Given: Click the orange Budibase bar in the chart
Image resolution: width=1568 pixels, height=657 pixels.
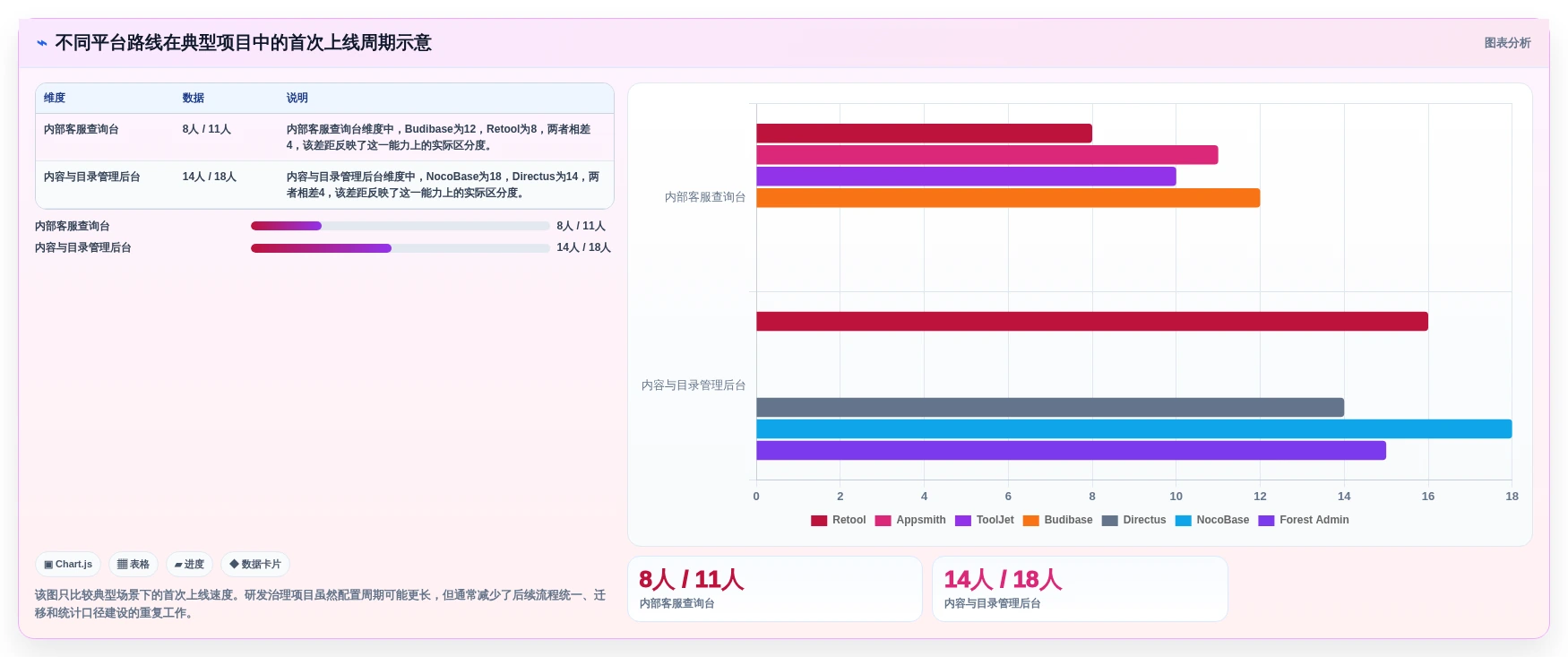Looking at the screenshot, I should tap(1008, 198).
